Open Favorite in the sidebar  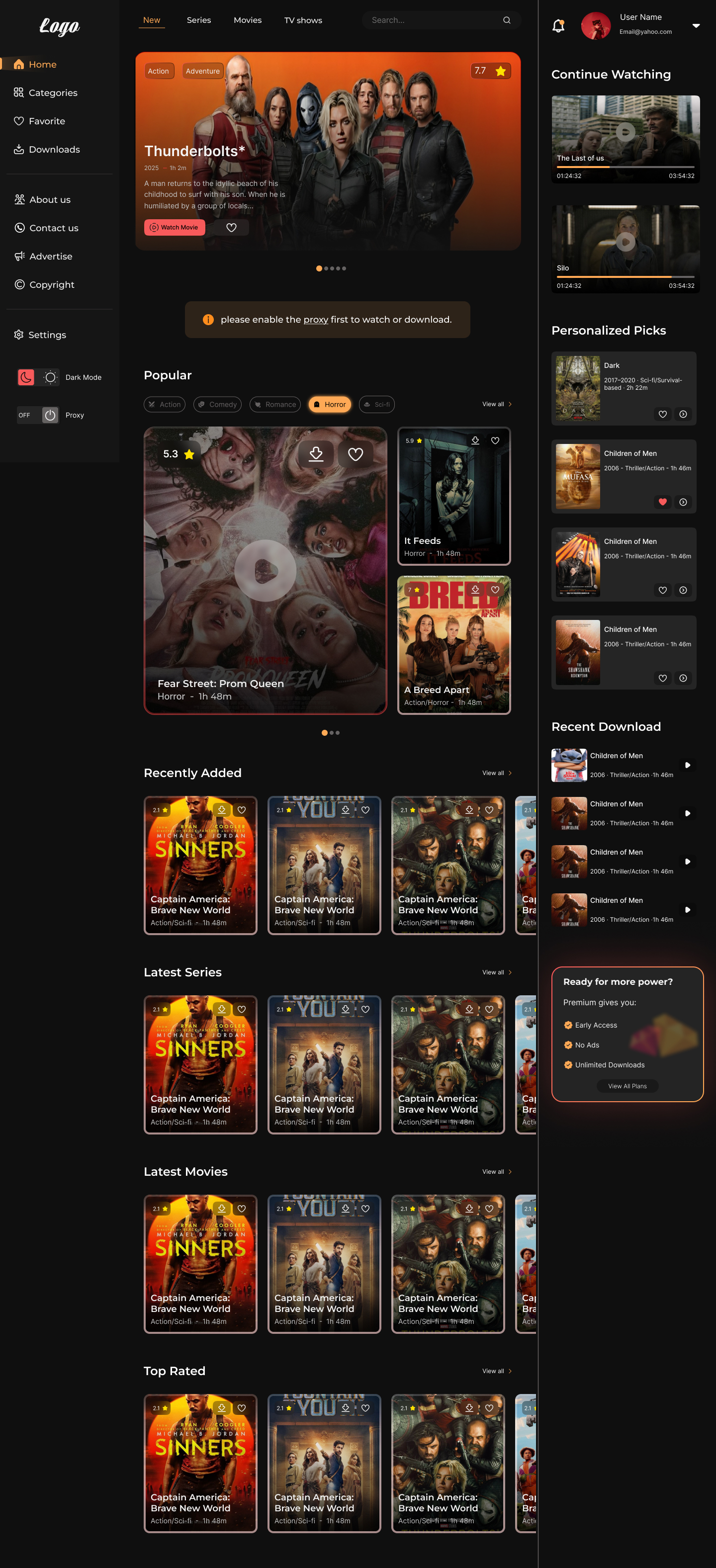pos(40,121)
